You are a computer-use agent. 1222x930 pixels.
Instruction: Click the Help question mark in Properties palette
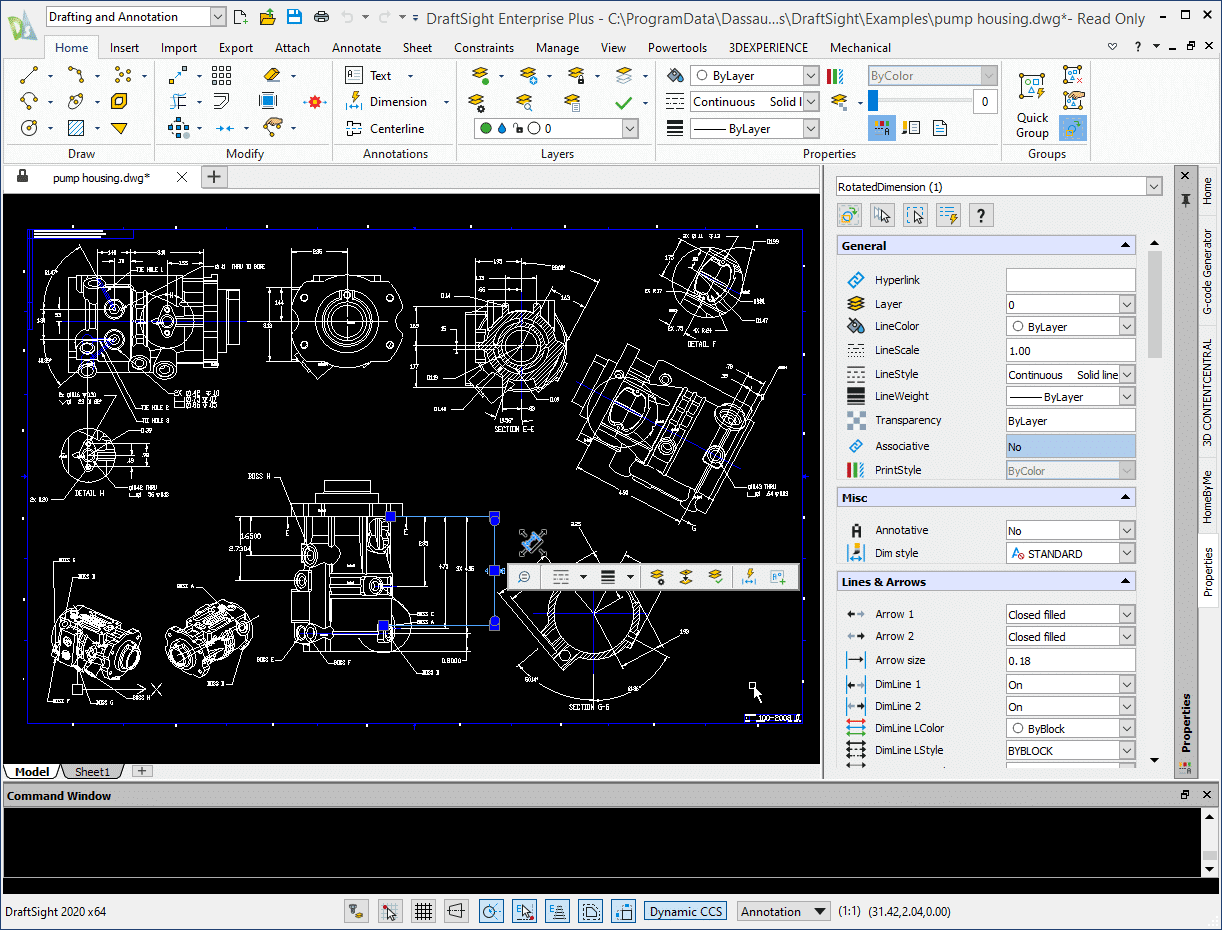coord(981,215)
